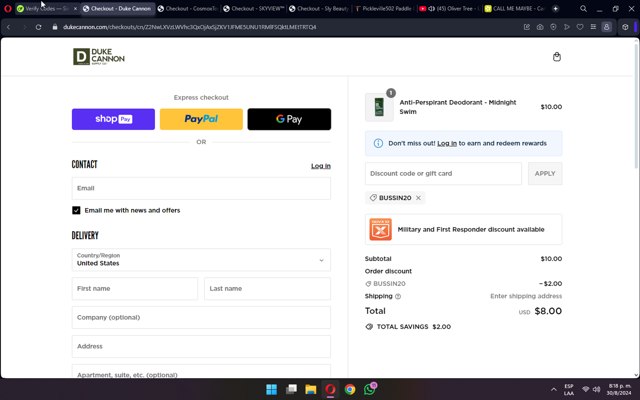This screenshot has width=640, height=400.
Task: Click the Company (optional) field
Action: click(x=201, y=318)
